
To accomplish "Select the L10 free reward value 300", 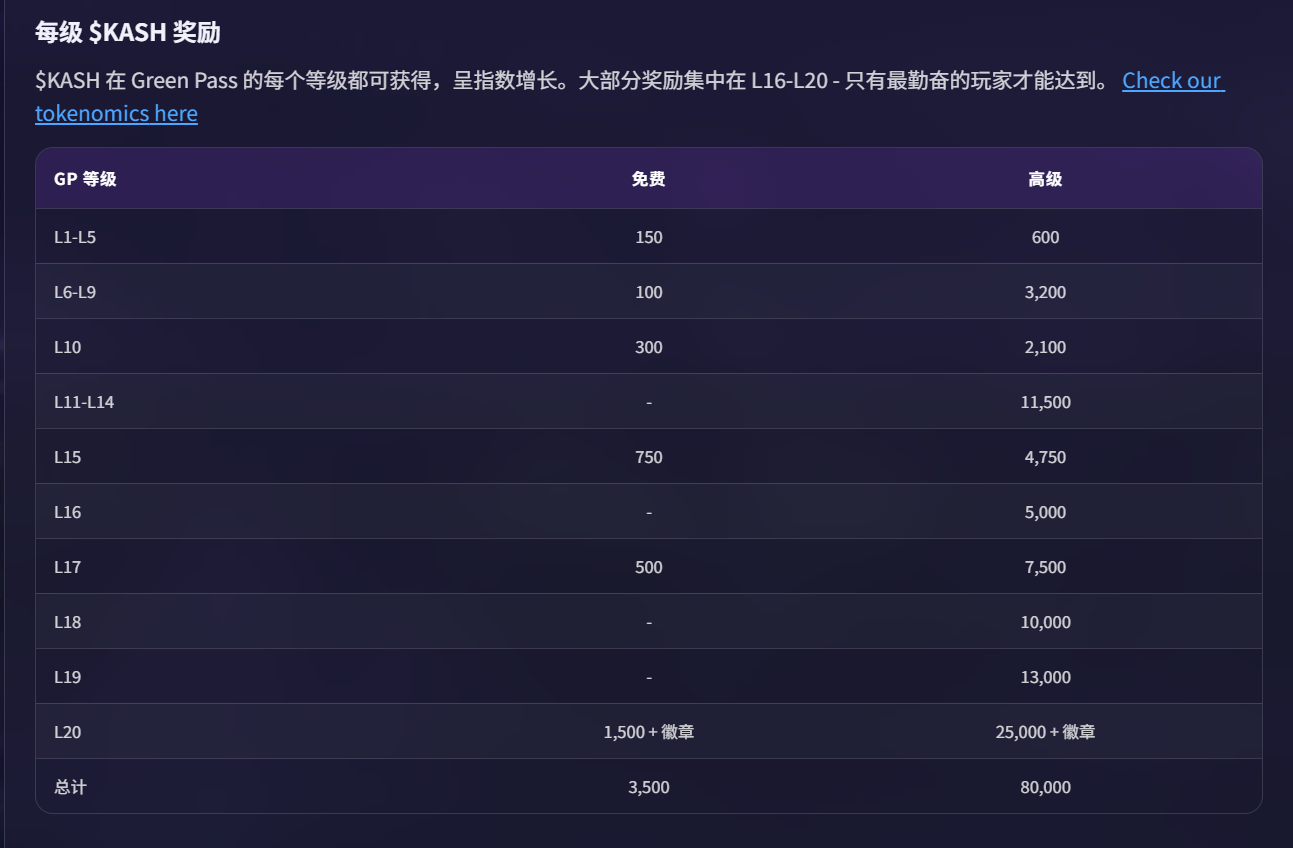I will [648, 347].
